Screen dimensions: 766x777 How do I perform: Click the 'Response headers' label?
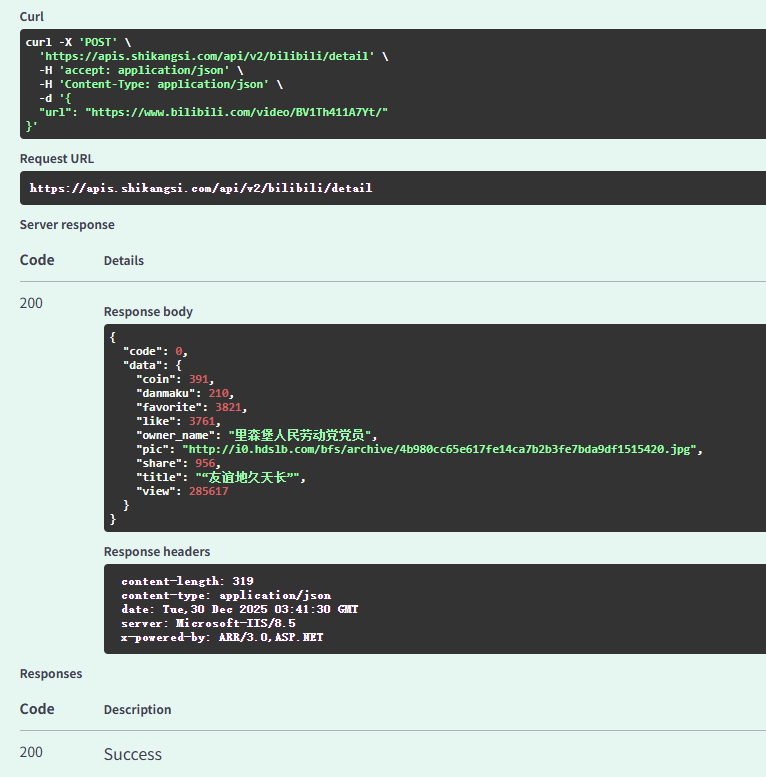(157, 552)
